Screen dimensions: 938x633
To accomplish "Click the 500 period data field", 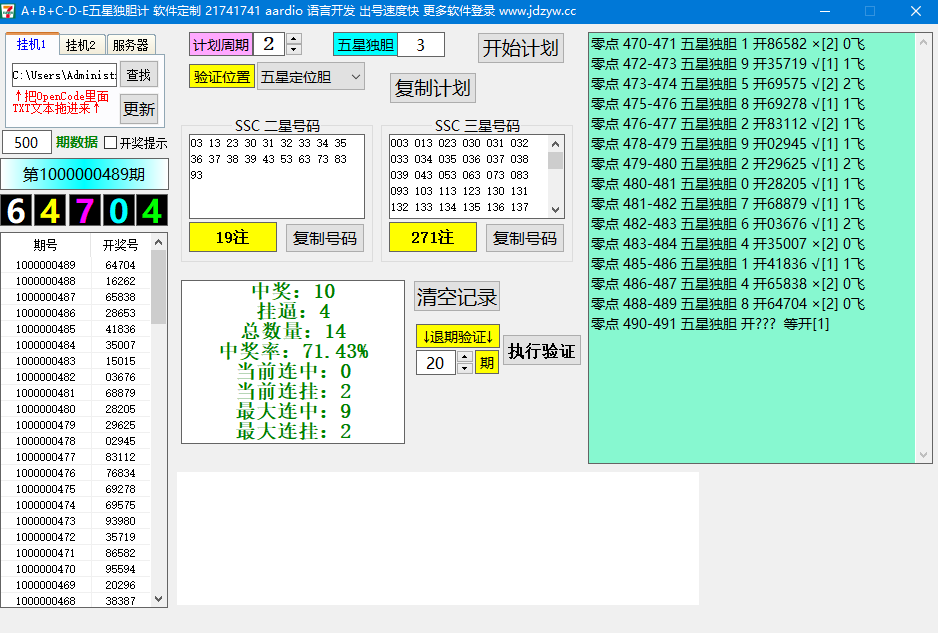I will click(26, 142).
